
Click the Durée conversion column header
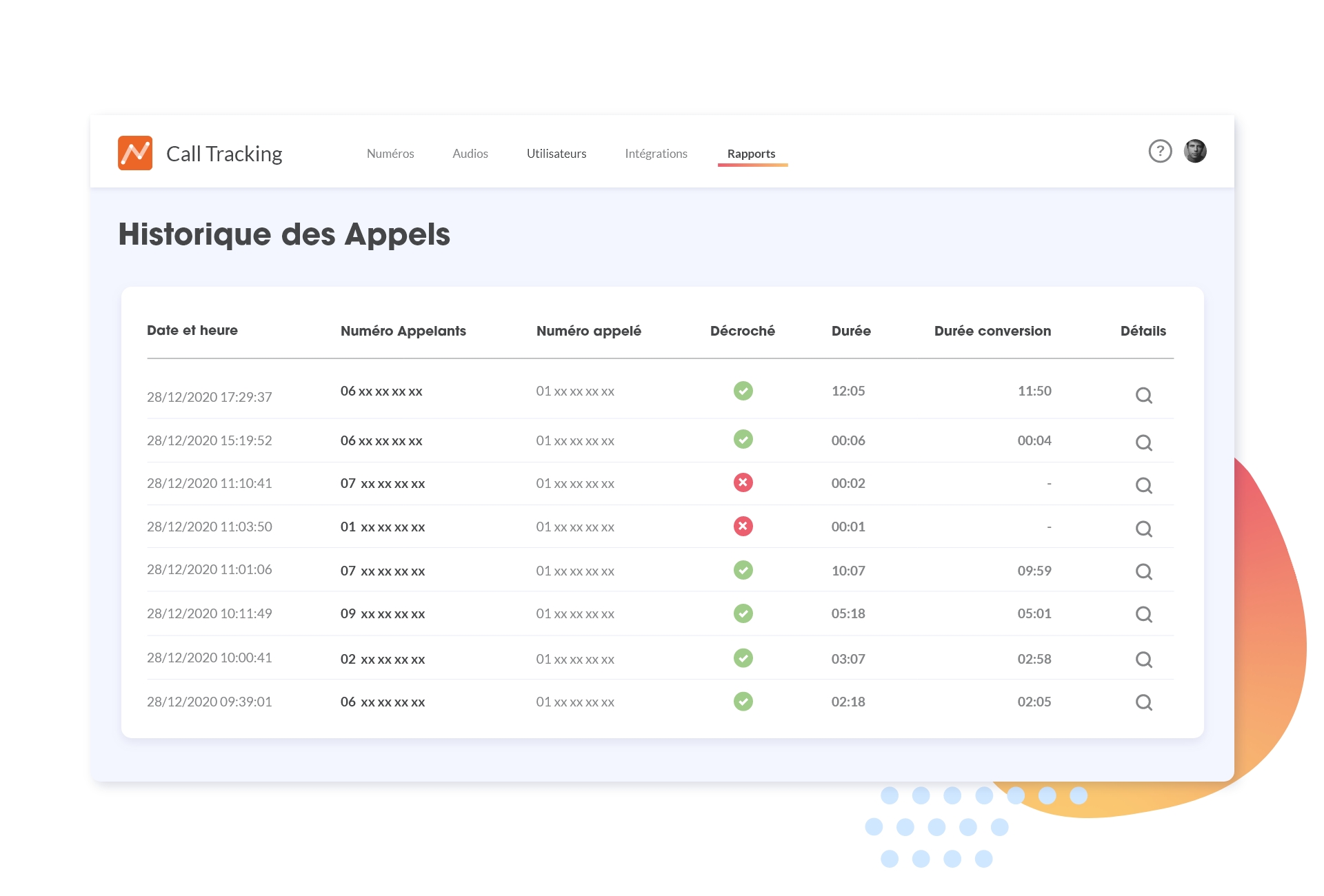(992, 331)
